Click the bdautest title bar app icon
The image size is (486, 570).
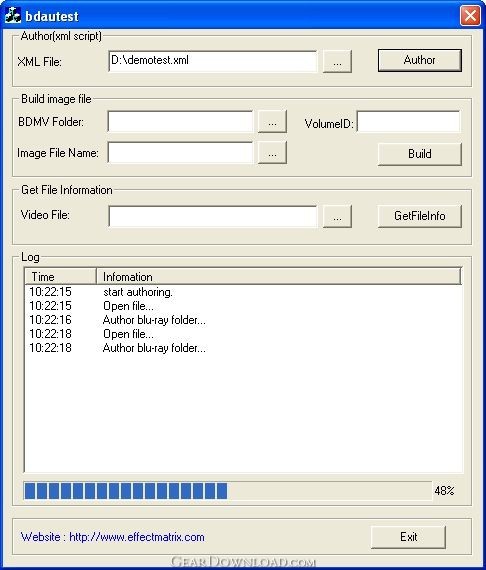pyautogui.click(x=13, y=16)
